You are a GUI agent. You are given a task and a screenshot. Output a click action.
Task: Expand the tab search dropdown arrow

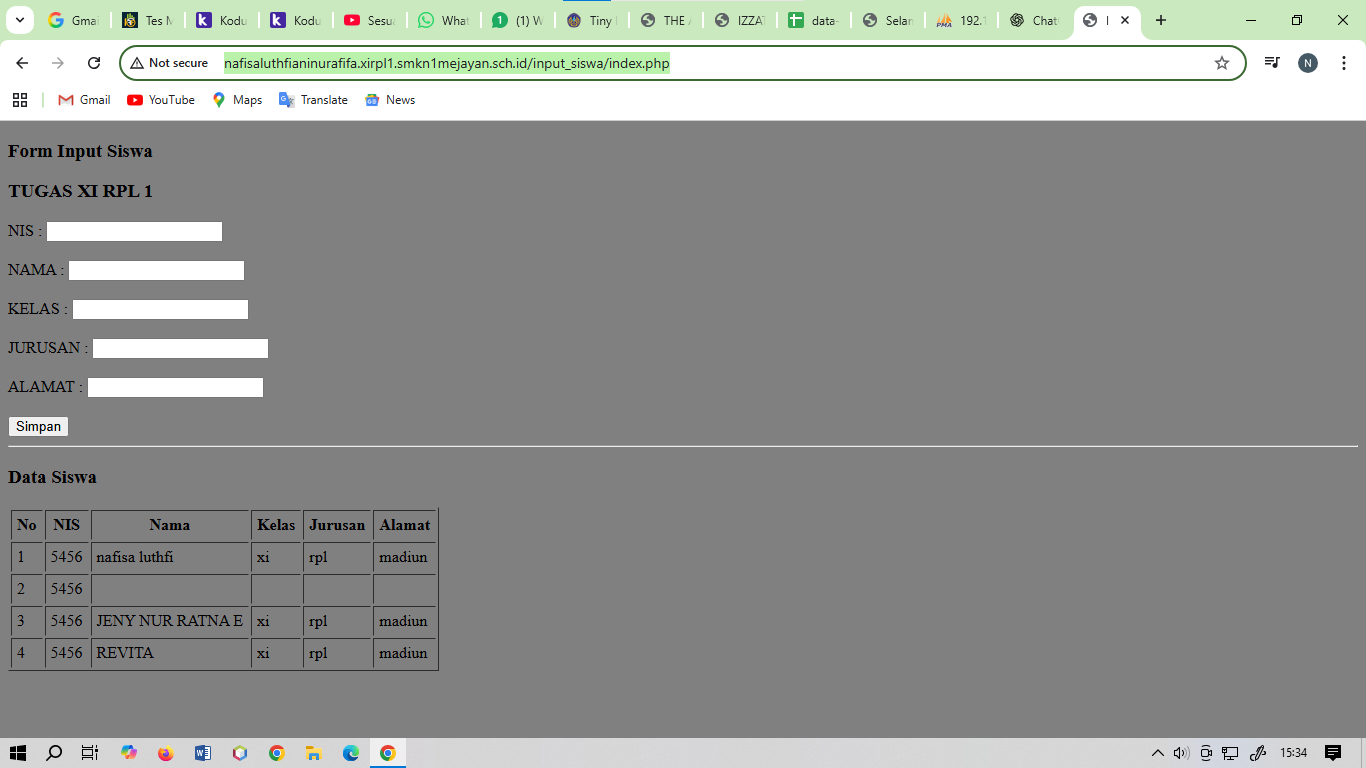(19, 20)
